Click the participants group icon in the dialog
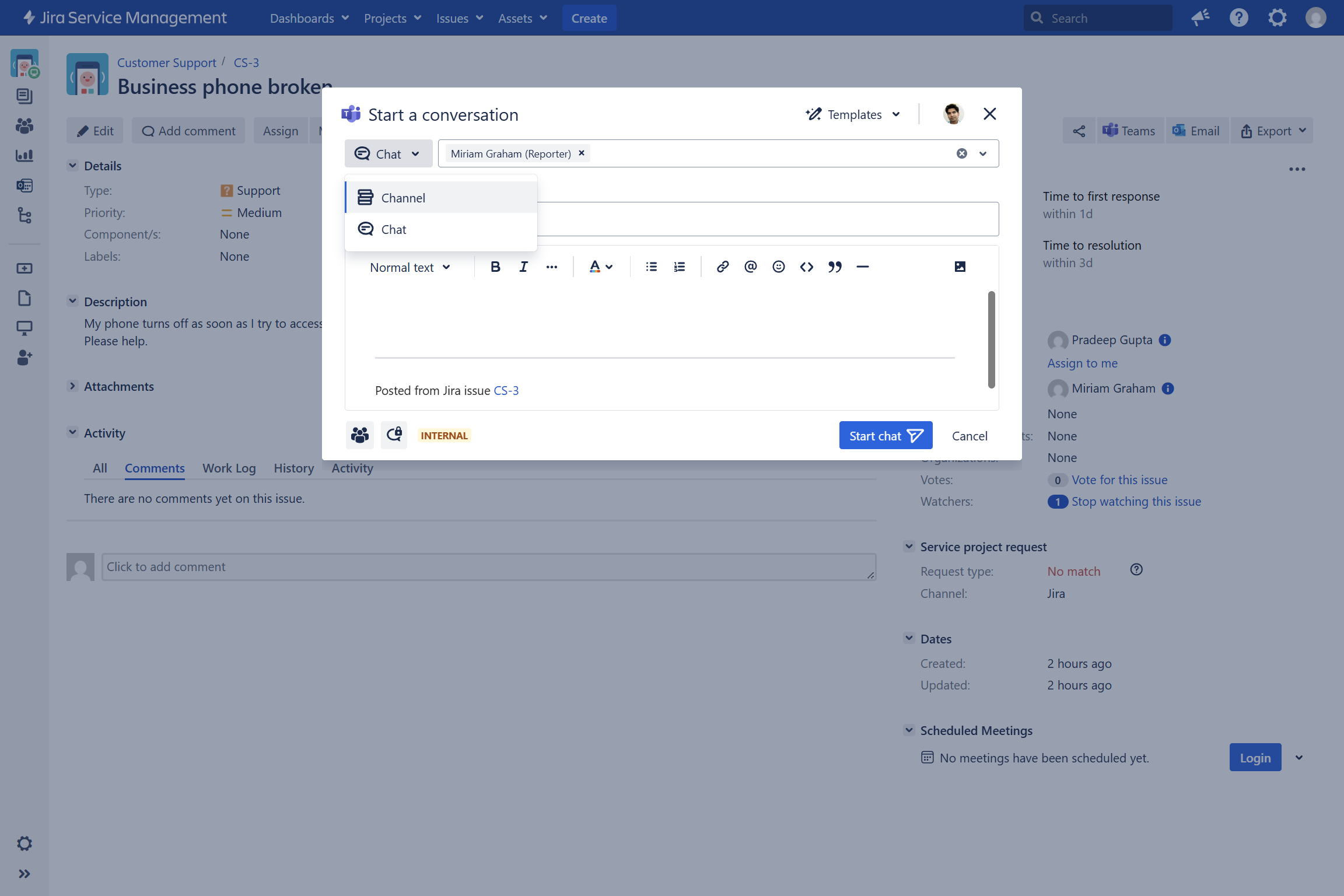This screenshot has width=1344, height=896. click(x=359, y=435)
